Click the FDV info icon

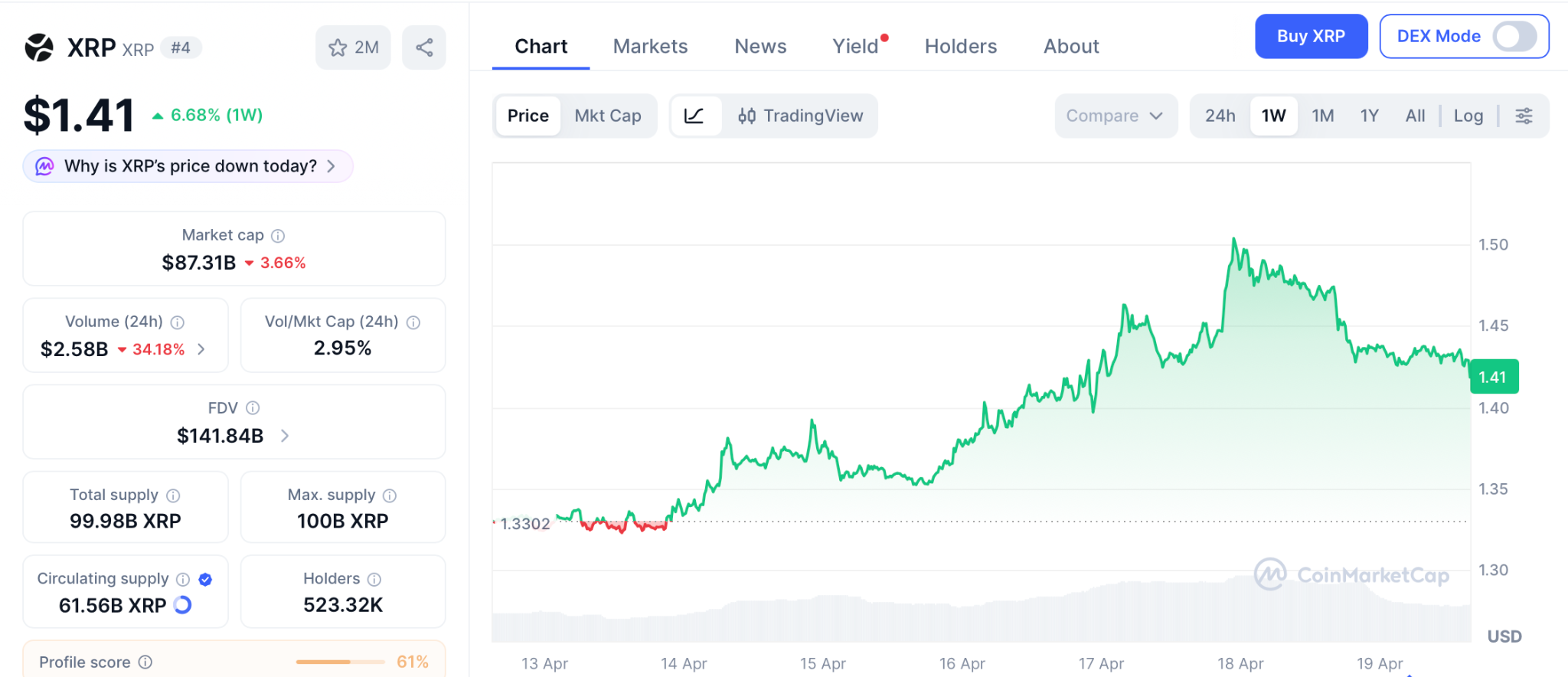(253, 408)
